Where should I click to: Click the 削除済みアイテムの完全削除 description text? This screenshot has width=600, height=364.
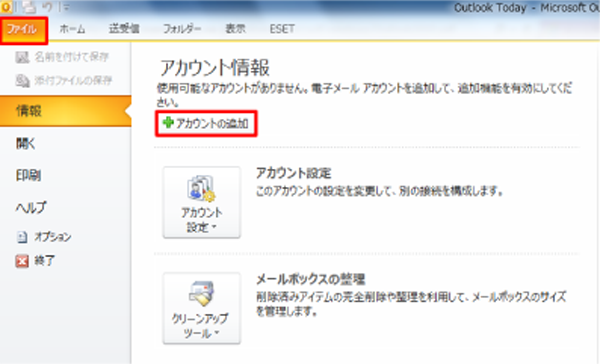click(x=411, y=304)
